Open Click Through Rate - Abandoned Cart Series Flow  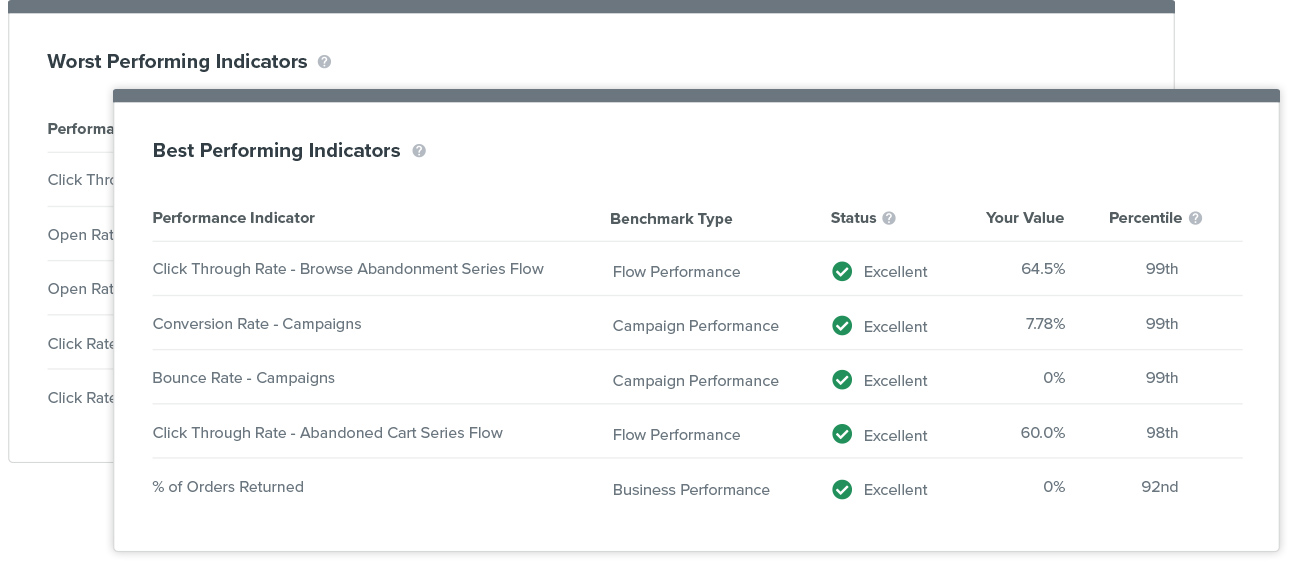click(x=327, y=433)
